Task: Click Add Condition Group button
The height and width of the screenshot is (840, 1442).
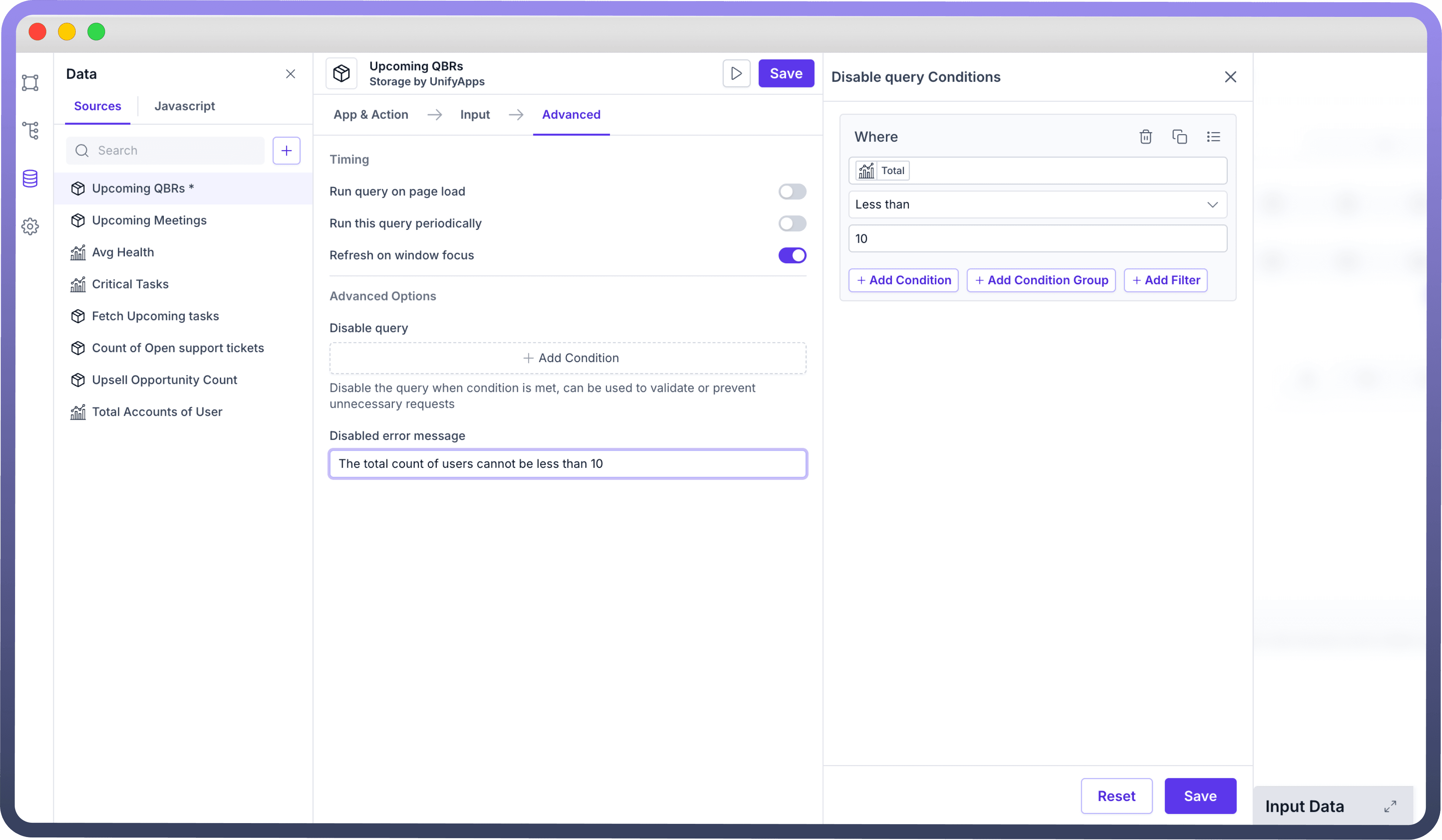Action: coord(1041,280)
